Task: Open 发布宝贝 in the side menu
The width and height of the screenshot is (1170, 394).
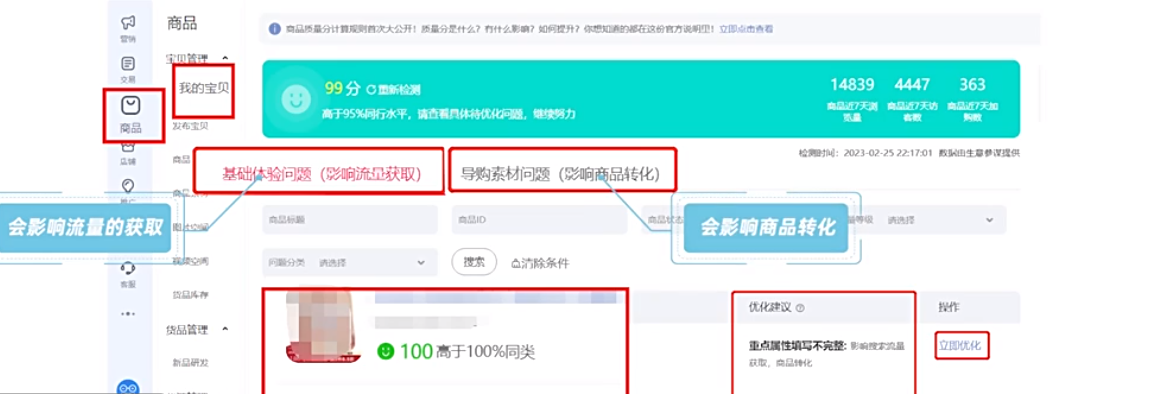Action: point(190,125)
